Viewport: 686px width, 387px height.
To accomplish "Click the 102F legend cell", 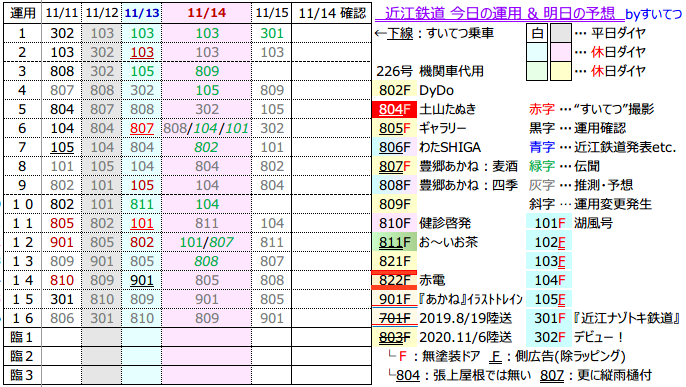I will tap(549, 242).
